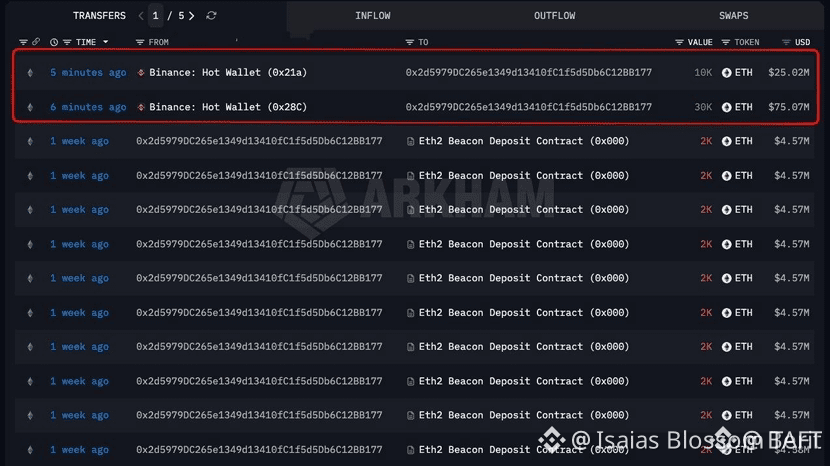Click VALUE column header label

pyautogui.click(x=700, y=42)
